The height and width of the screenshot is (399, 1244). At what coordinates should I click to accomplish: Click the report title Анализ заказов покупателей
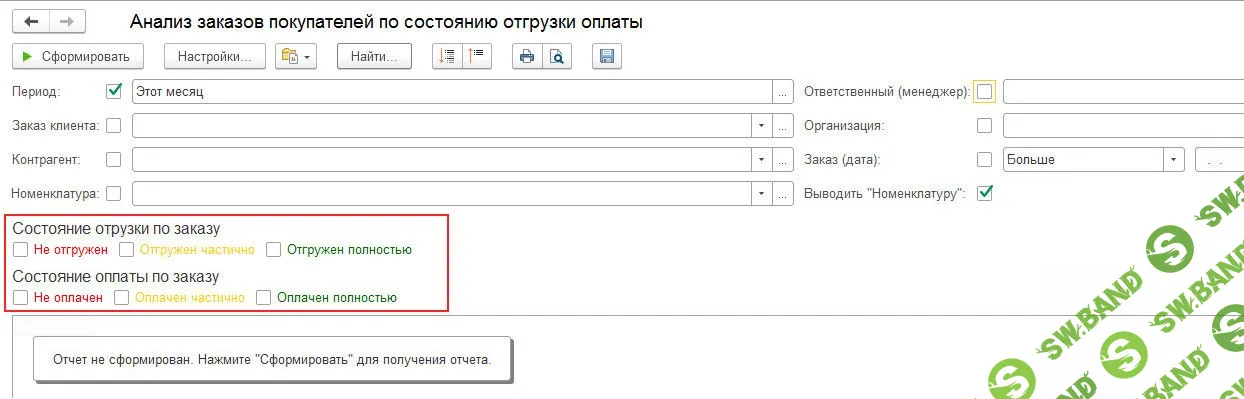(x=386, y=21)
